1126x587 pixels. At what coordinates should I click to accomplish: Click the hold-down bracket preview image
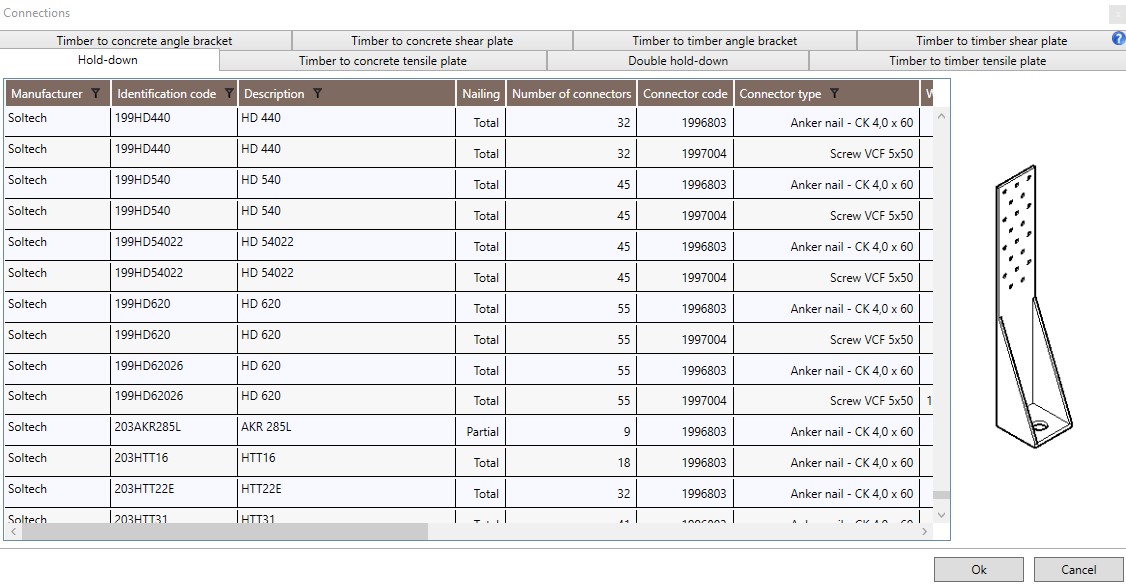pos(1033,307)
